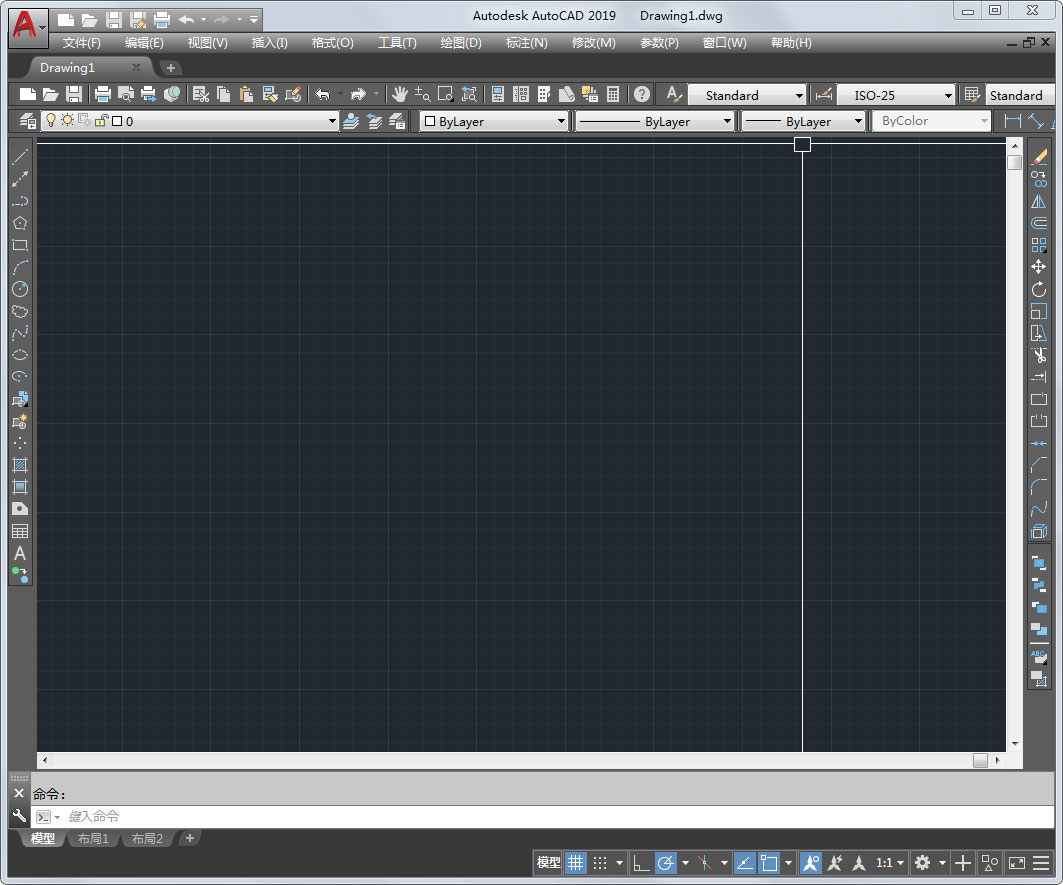Toggle the grid display in status bar

[x=576, y=862]
